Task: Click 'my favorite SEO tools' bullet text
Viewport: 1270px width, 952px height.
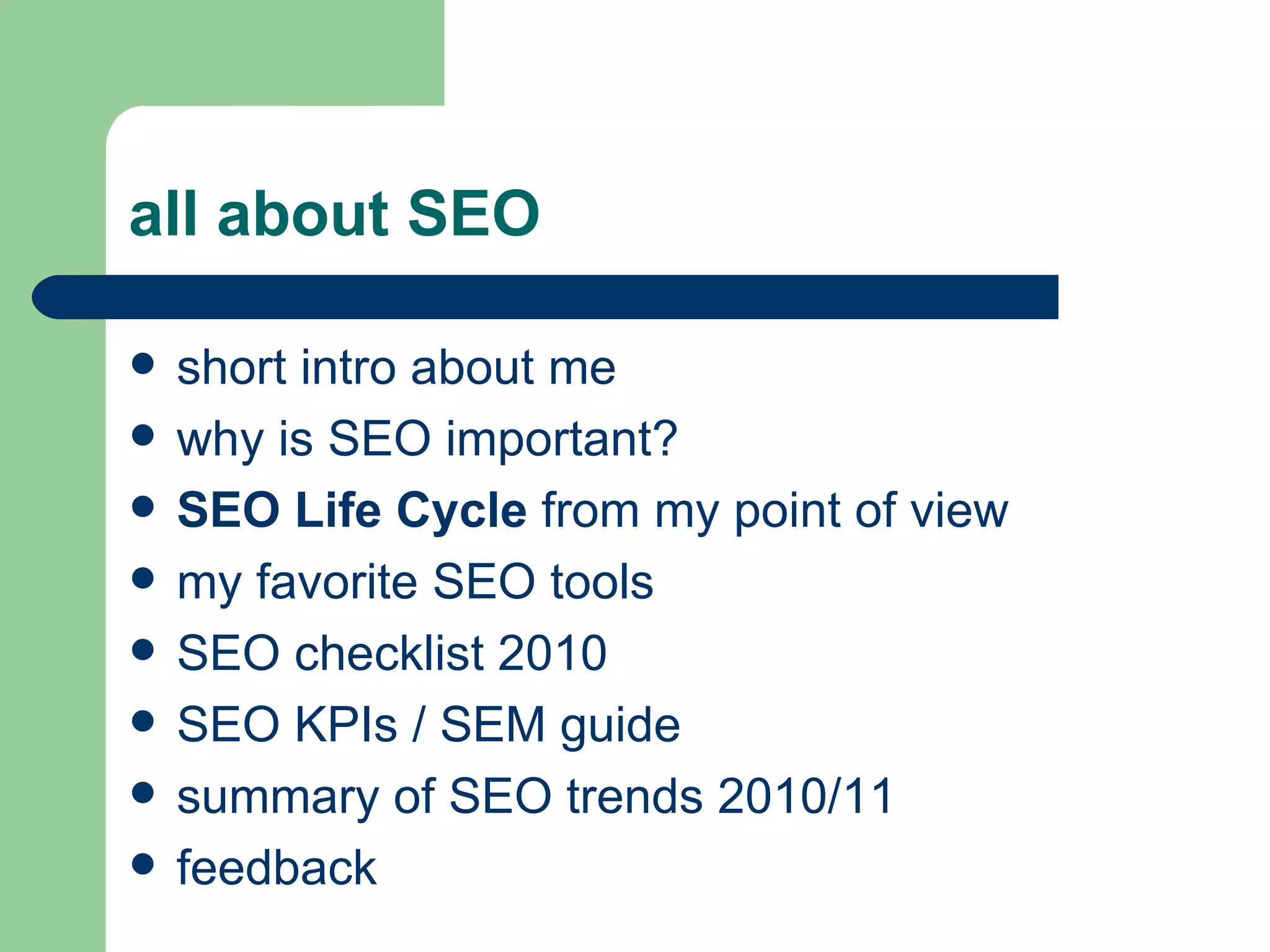Action: pyautogui.click(x=415, y=583)
